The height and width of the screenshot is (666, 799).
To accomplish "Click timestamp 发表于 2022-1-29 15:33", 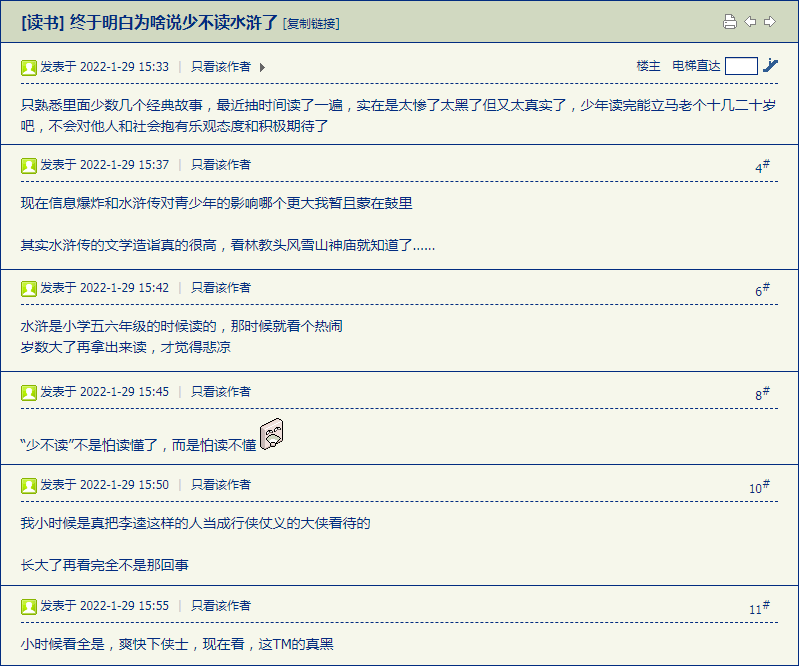I will tap(104, 67).
